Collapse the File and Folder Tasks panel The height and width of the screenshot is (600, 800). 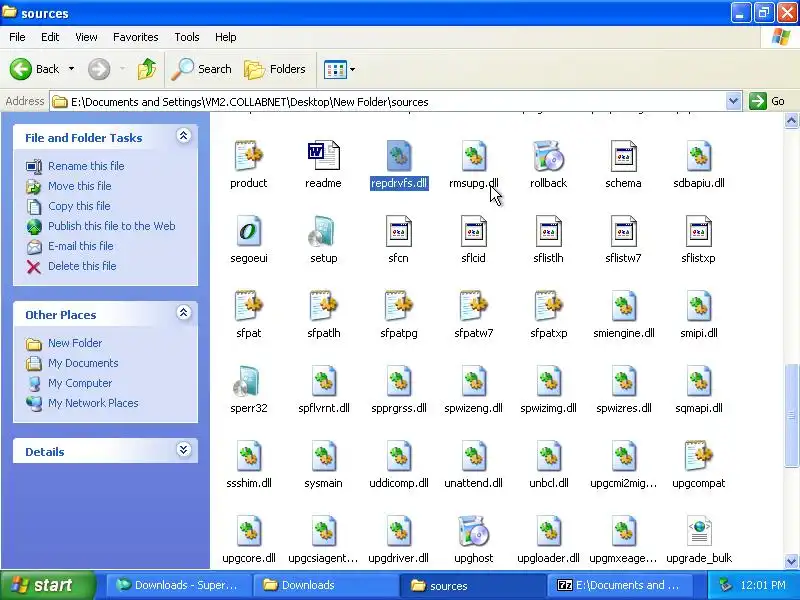coord(183,136)
